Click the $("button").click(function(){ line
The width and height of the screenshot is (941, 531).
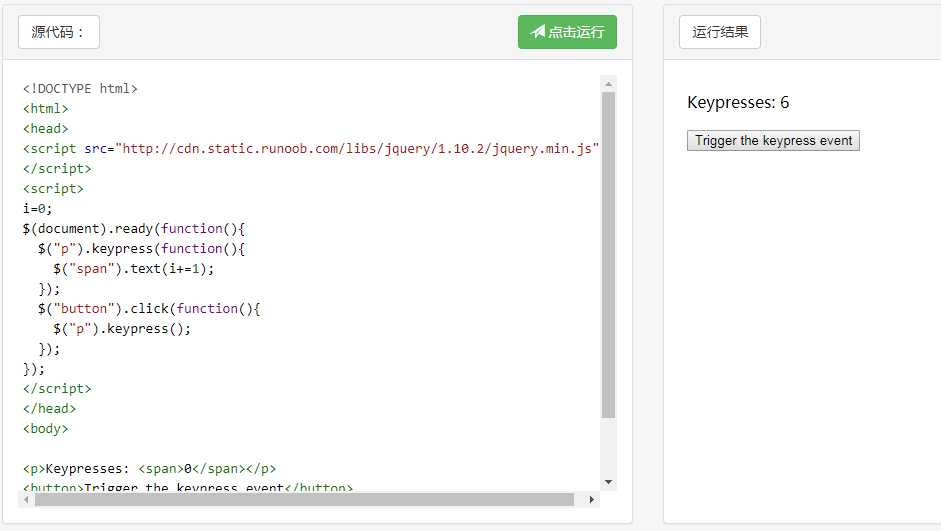click(149, 308)
